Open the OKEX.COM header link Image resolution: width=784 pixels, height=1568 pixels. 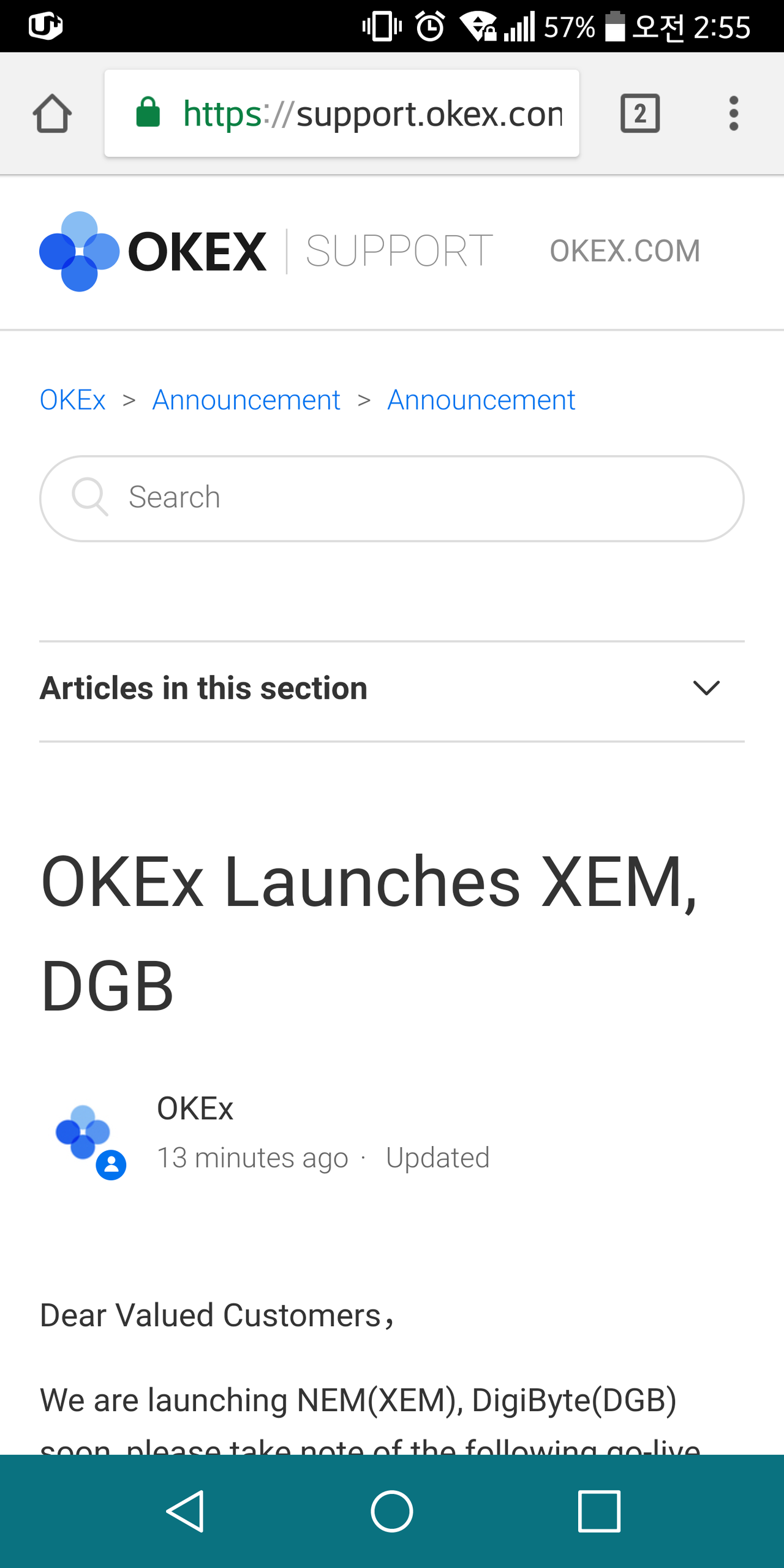pos(625,251)
